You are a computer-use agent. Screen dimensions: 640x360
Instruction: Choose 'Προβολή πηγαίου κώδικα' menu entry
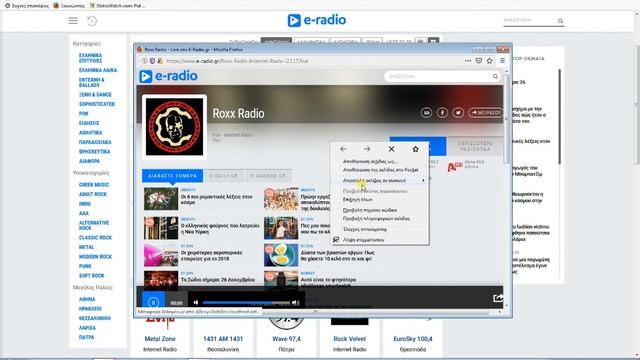380,210
